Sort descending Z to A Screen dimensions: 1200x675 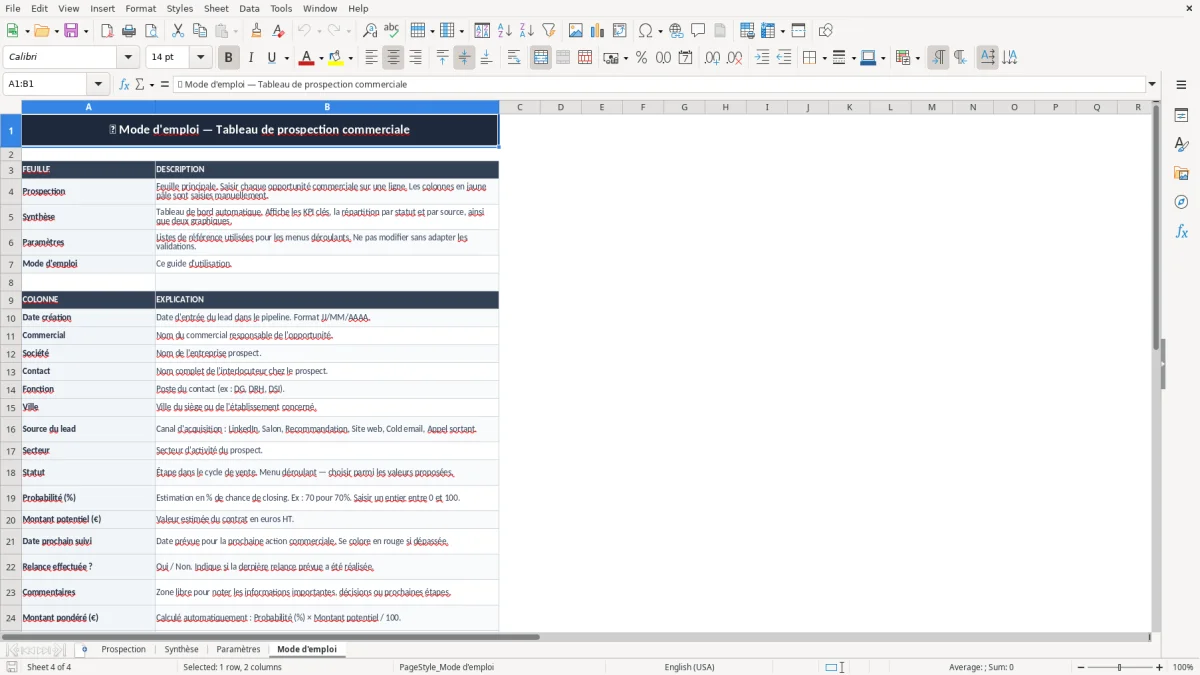(526, 31)
